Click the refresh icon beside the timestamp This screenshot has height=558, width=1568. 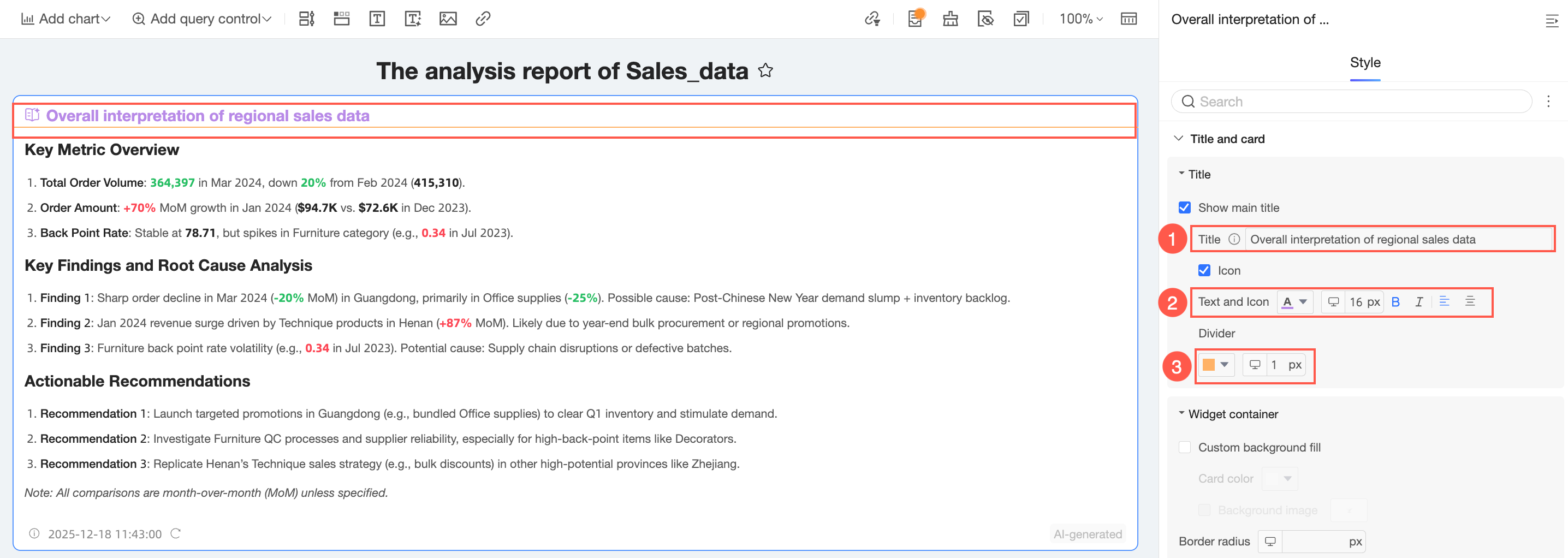point(176,533)
